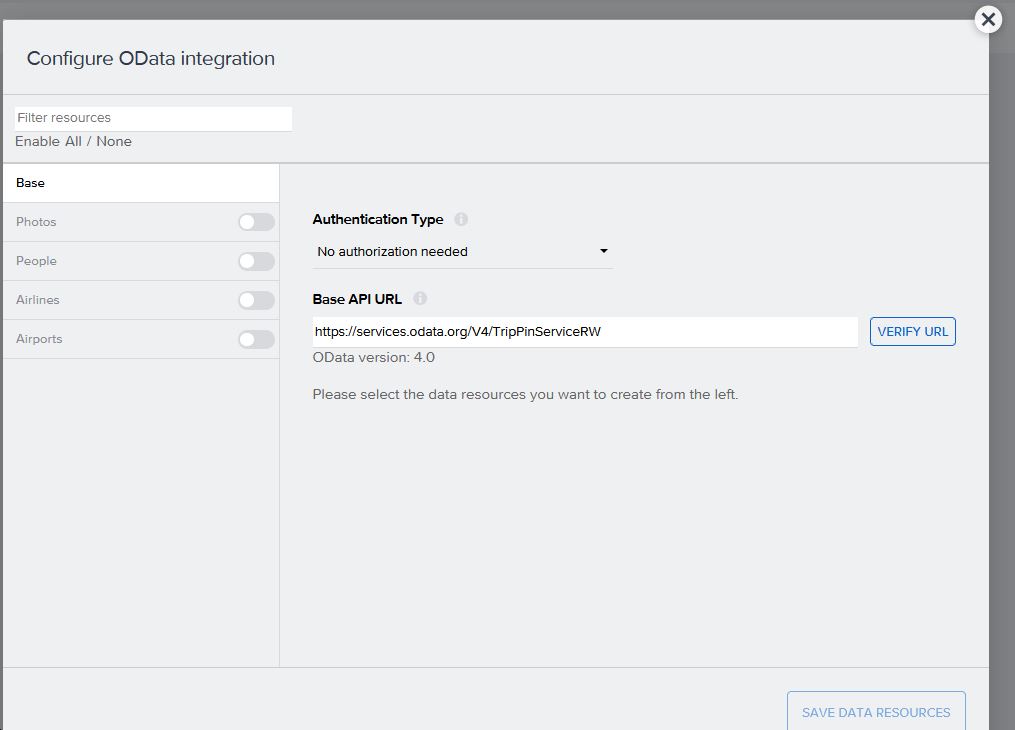Switch on the Airports resource toggle

[256, 339]
